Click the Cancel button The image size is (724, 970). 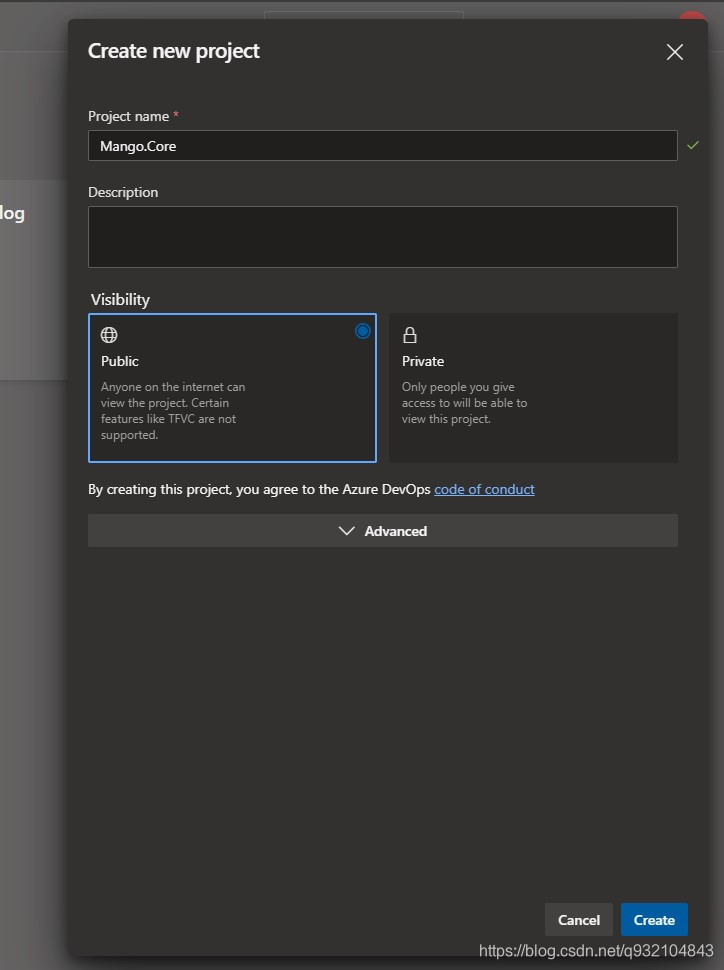pos(579,920)
